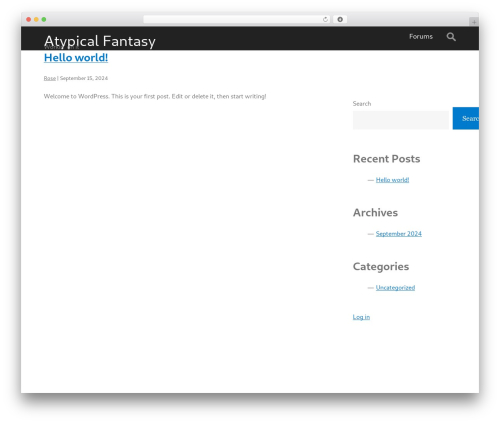Click the browser address bar
The image size is (500, 423).
coord(237,19)
